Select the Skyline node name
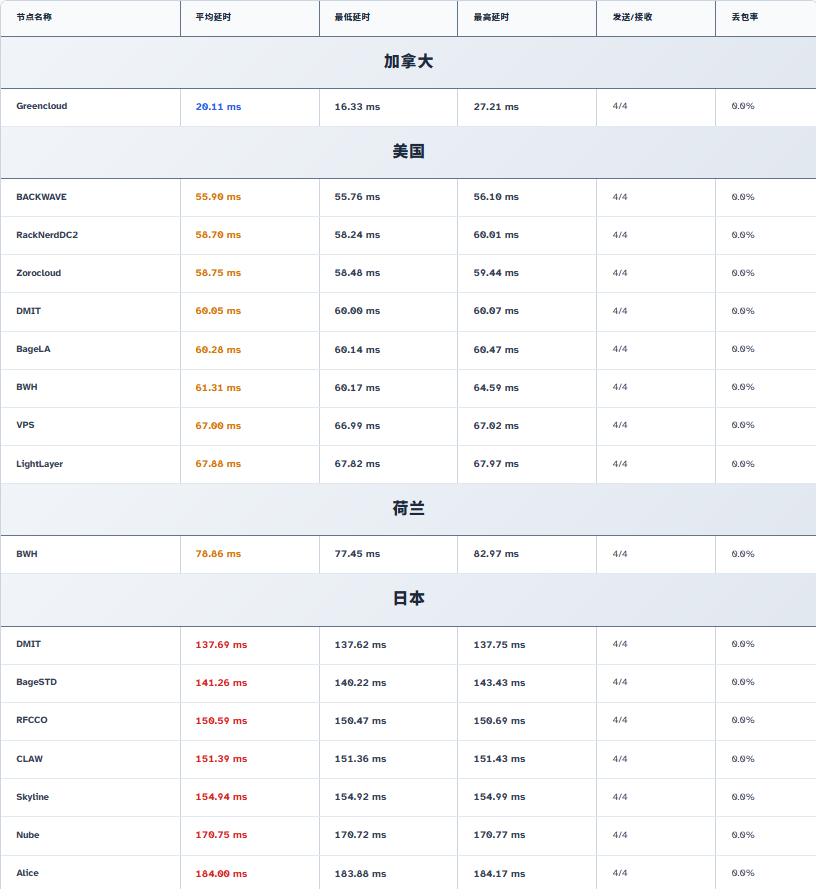Image resolution: width=816 pixels, height=889 pixels. pos(32,797)
